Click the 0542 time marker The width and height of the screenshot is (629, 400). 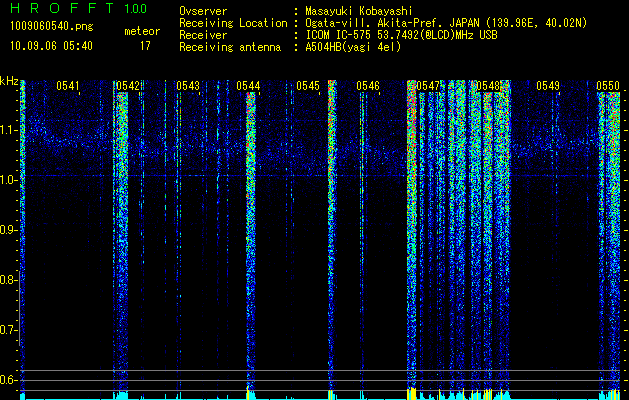(128, 86)
